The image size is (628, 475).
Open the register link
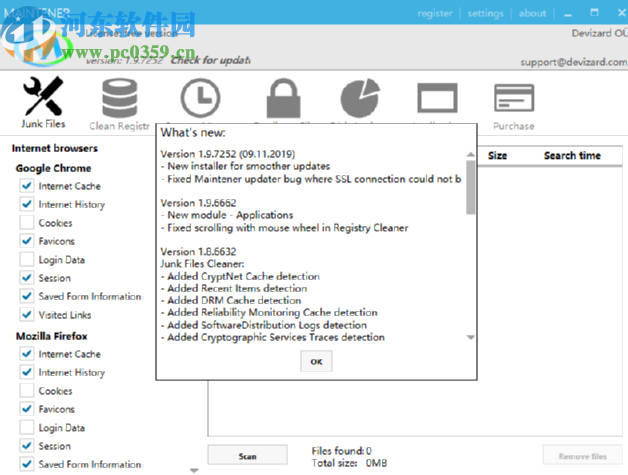[435, 13]
